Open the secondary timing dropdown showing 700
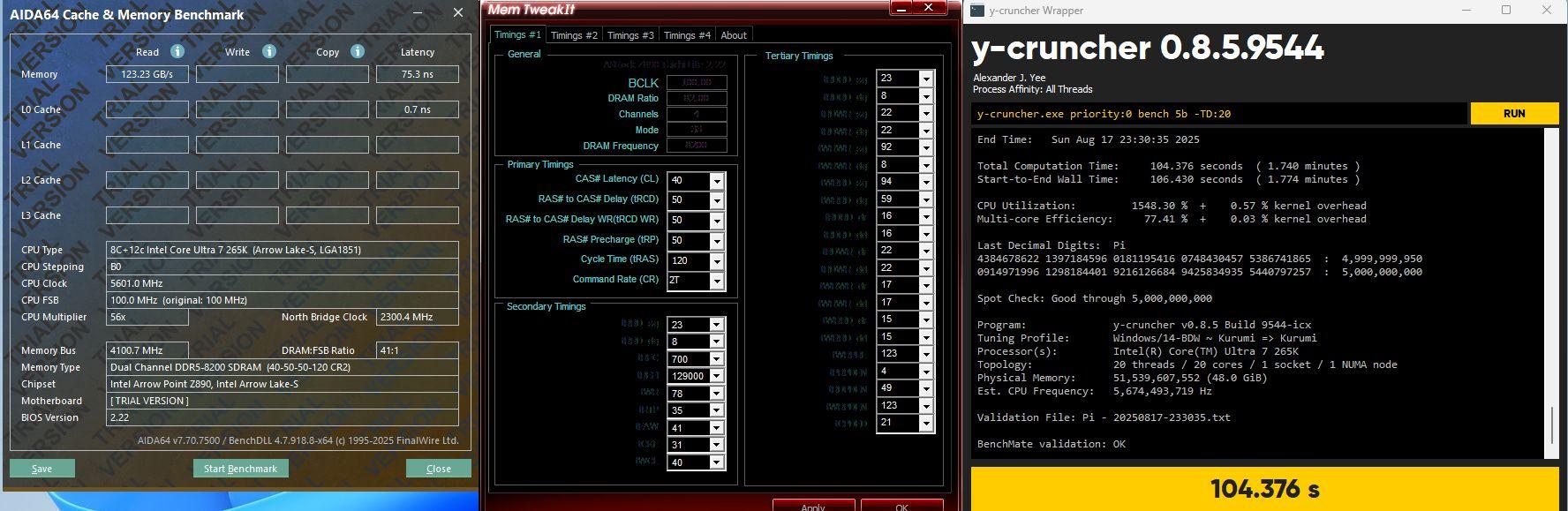1568x511 pixels. coord(717,359)
